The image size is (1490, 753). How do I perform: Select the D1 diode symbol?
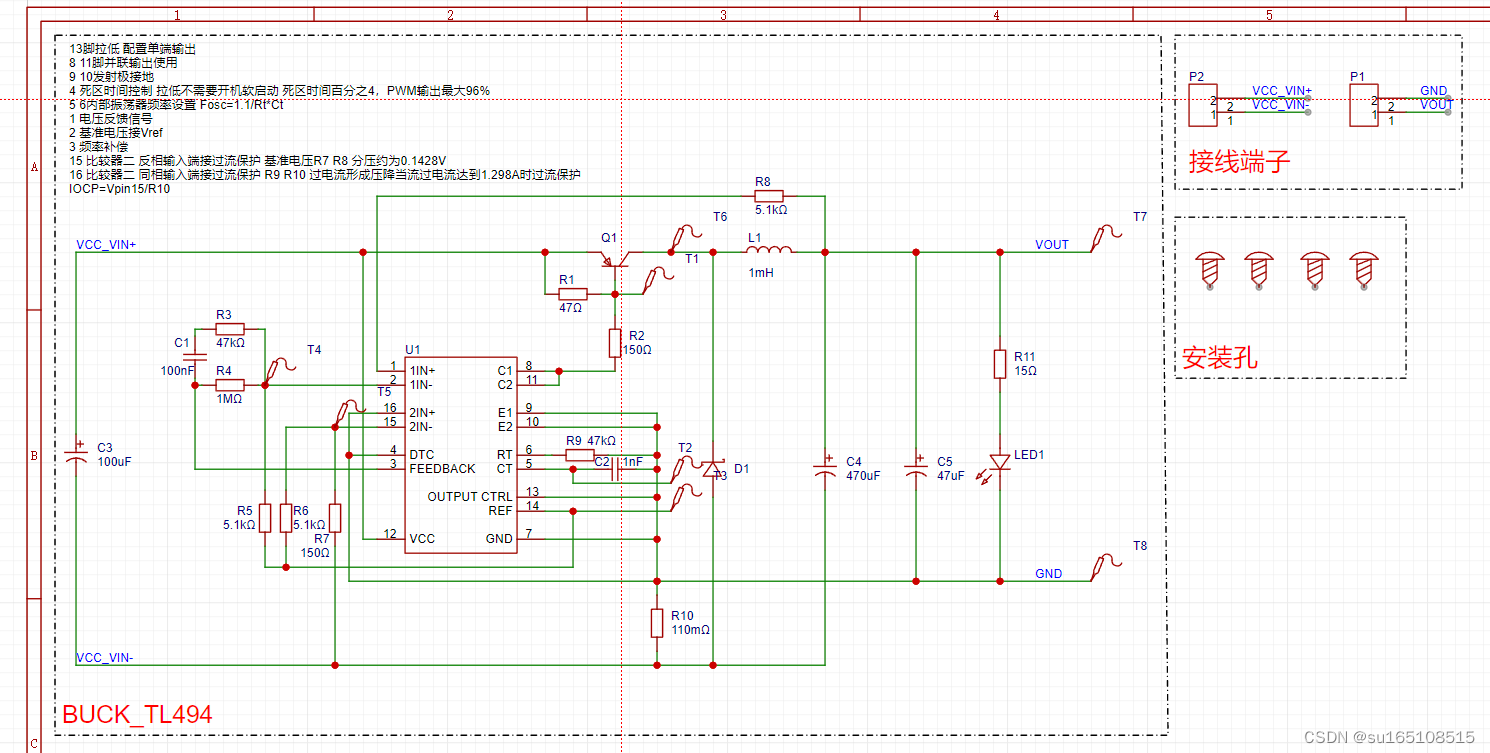[712, 468]
